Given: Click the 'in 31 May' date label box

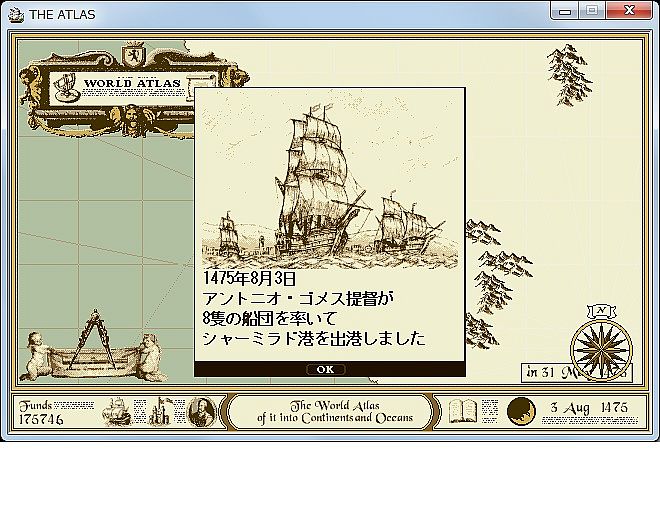Looking at the screenshot, I should [x=577, y=373].
